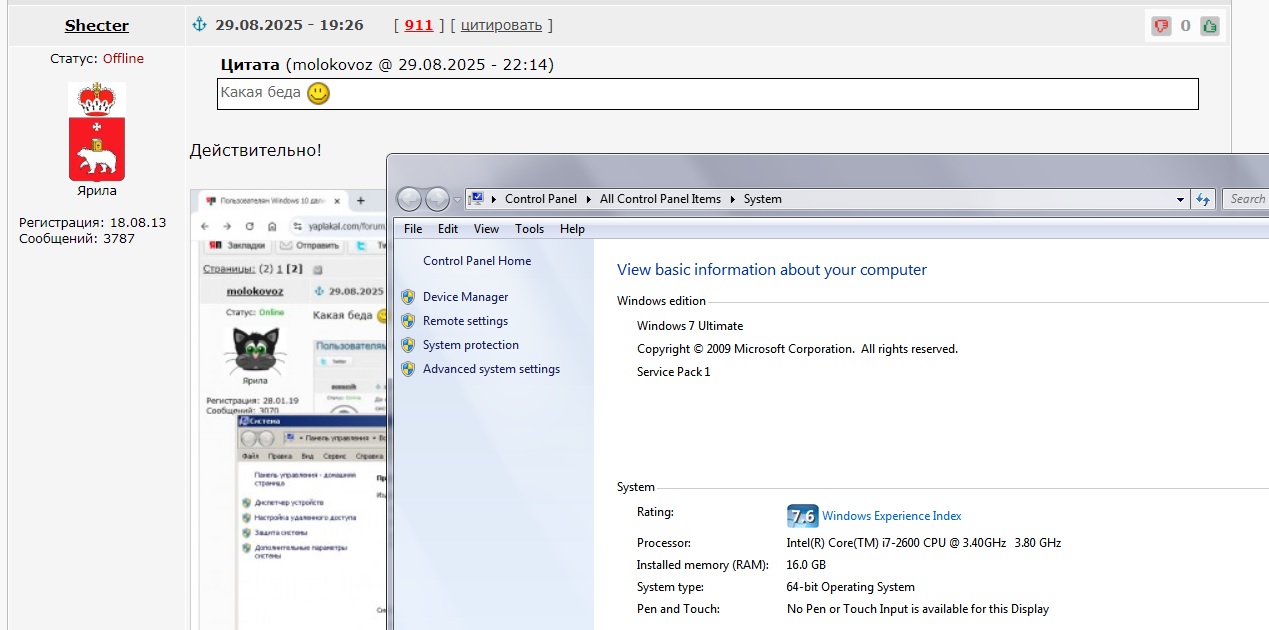Click the computer icon at the start of the breadcrumb
The height and width of the screenshot is (630, 1269).
[476, 199]
